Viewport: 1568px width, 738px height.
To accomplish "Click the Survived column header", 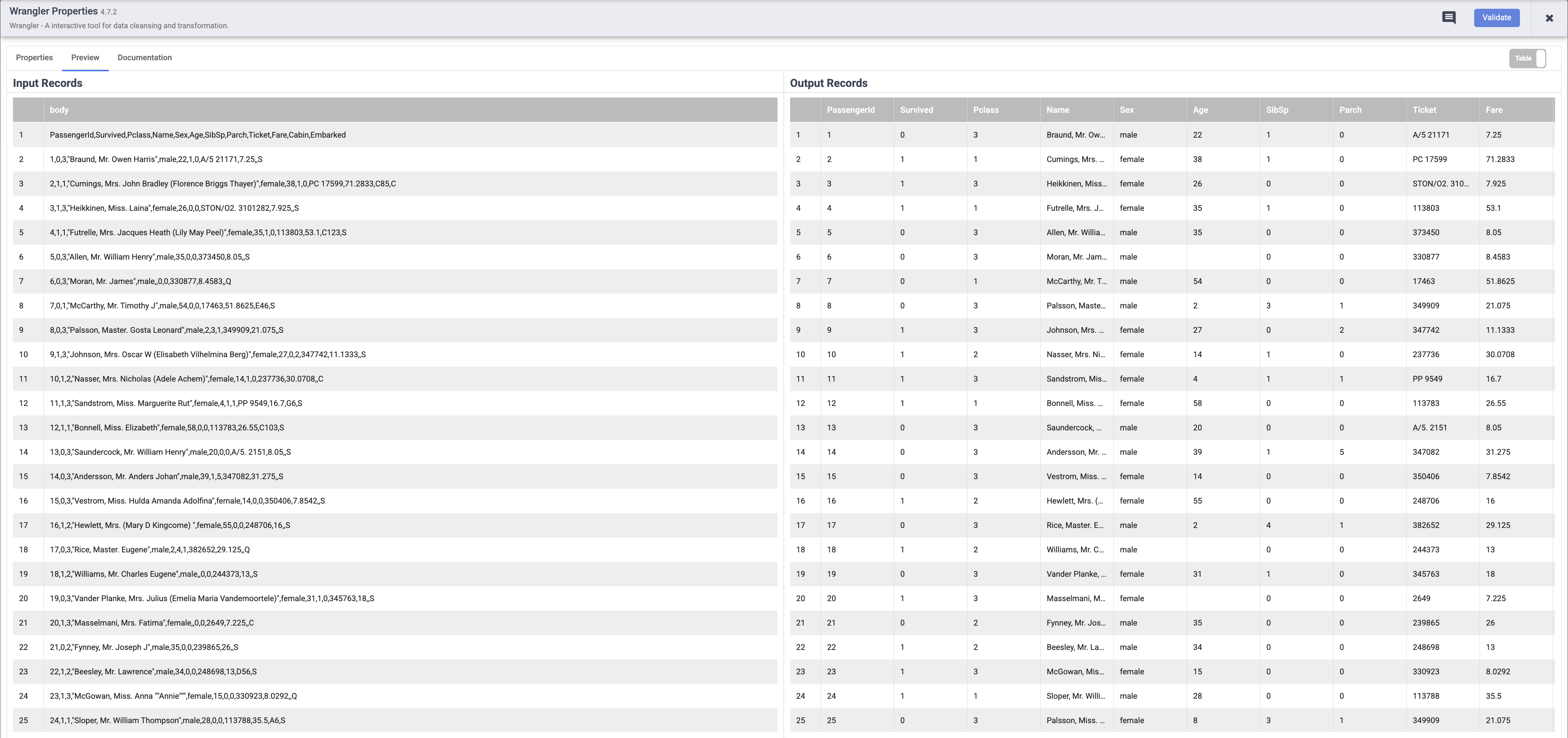I will tap(916, 110).
